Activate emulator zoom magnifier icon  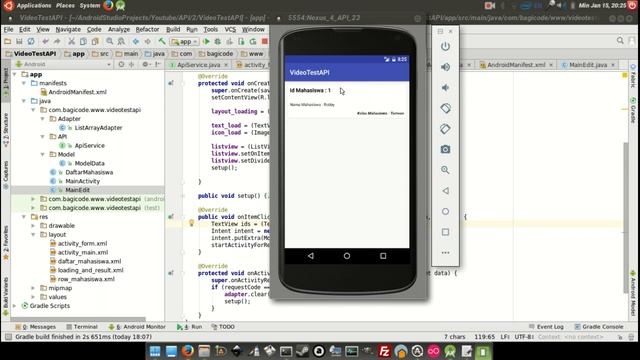click(x=445, y=170)
